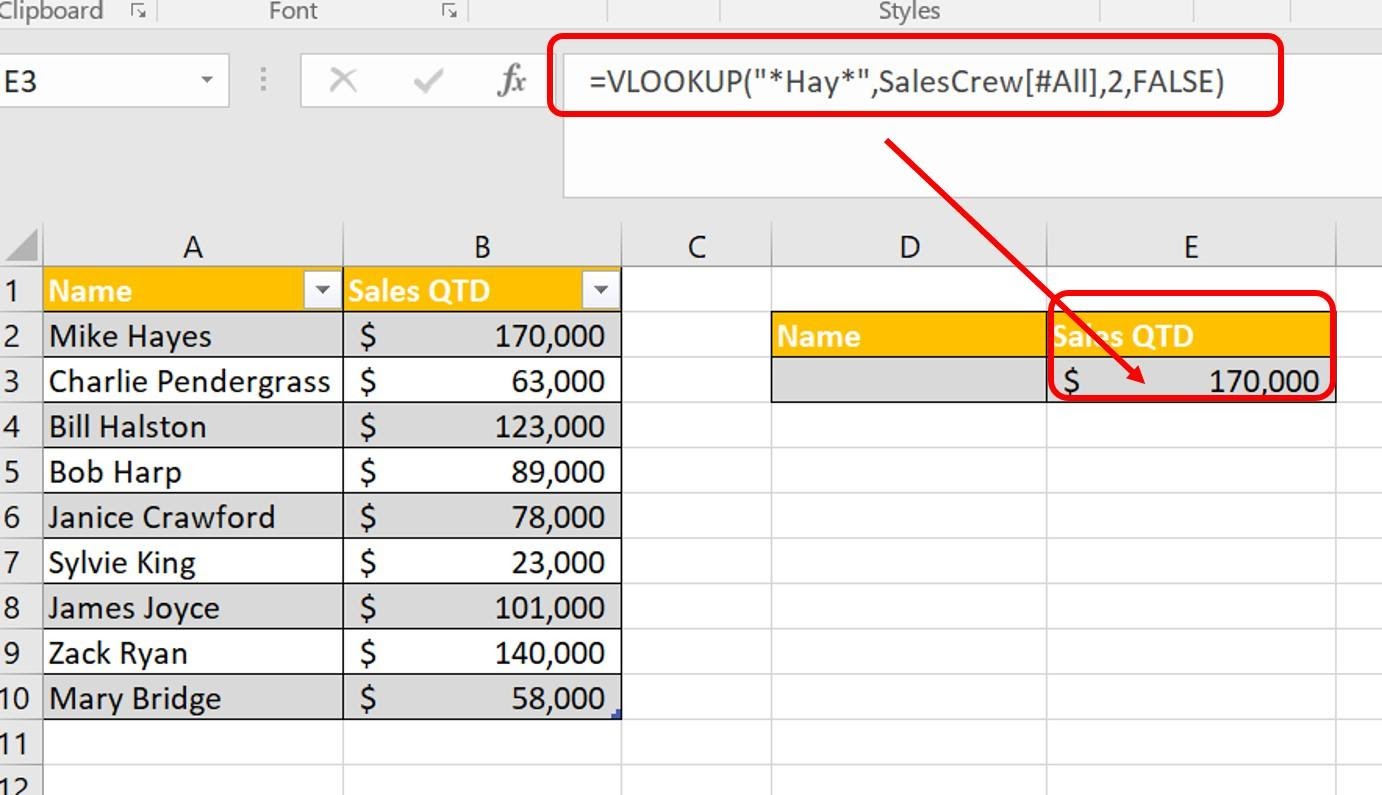Select column A header

coord(193,246)
